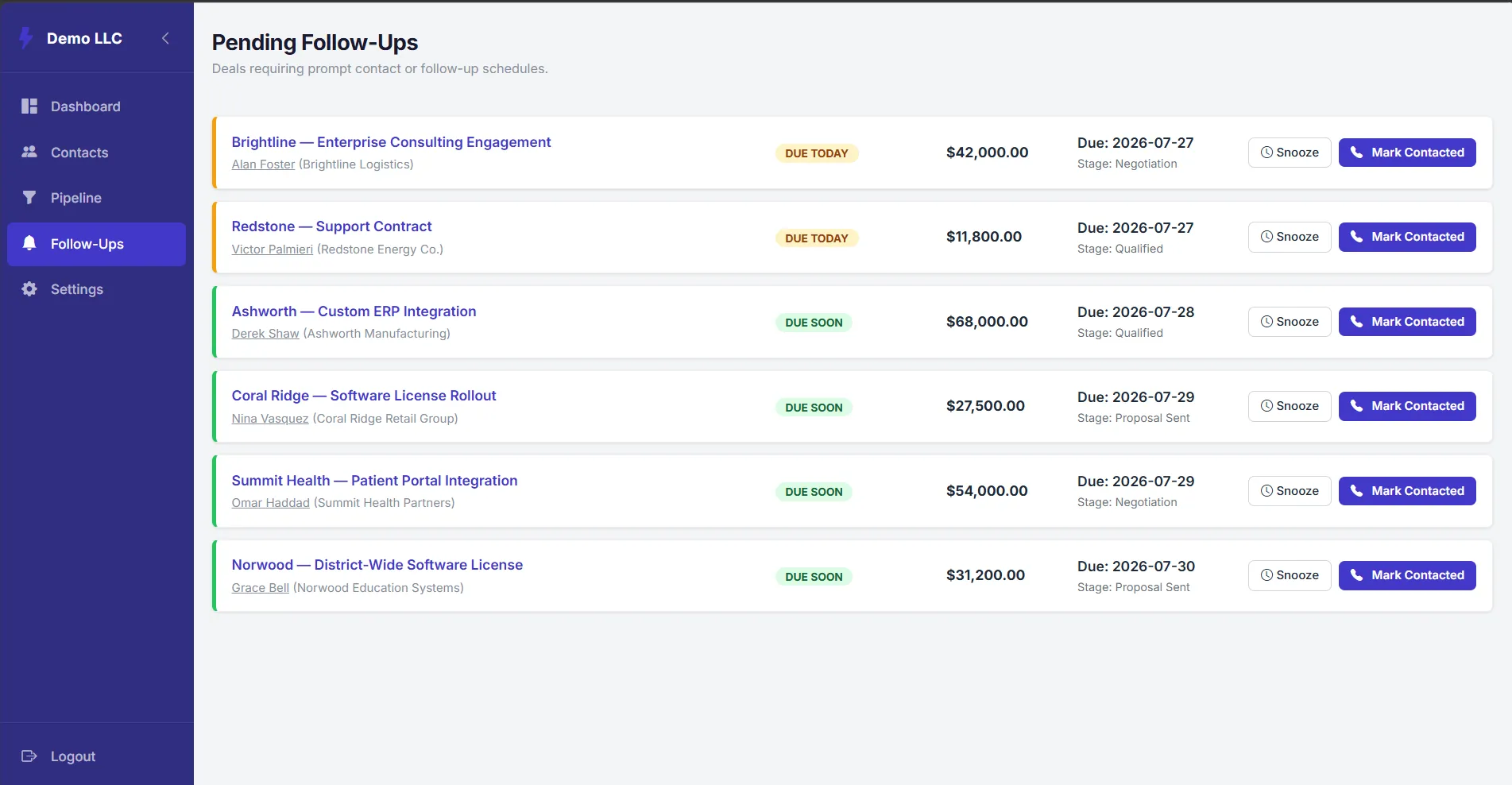This screenshot has height=785, width=1512.
Task: Click the Settings gear icon
Action: point(29,289)
